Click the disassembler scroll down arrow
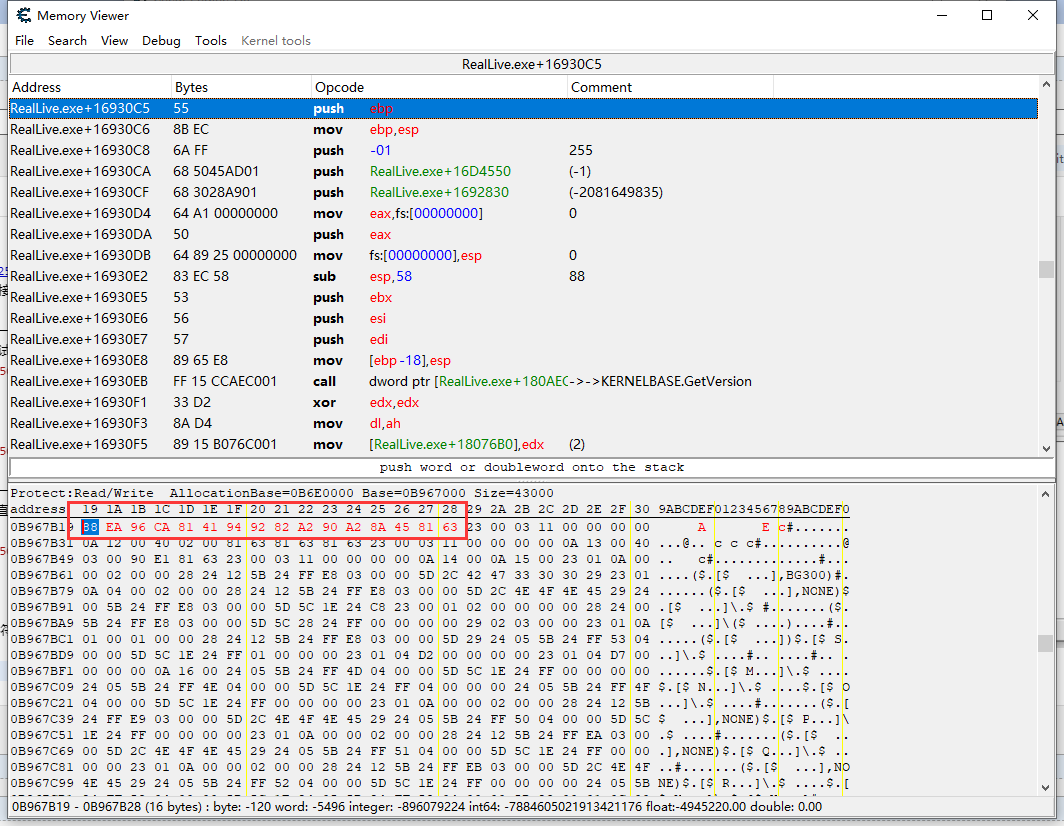This screenshot has width=1064, height=826. pos(1046,449)
